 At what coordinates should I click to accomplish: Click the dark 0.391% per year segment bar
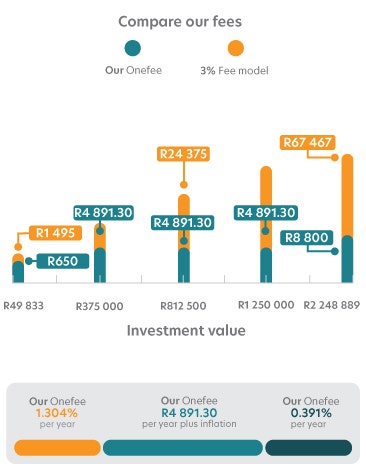click(309, 448)
